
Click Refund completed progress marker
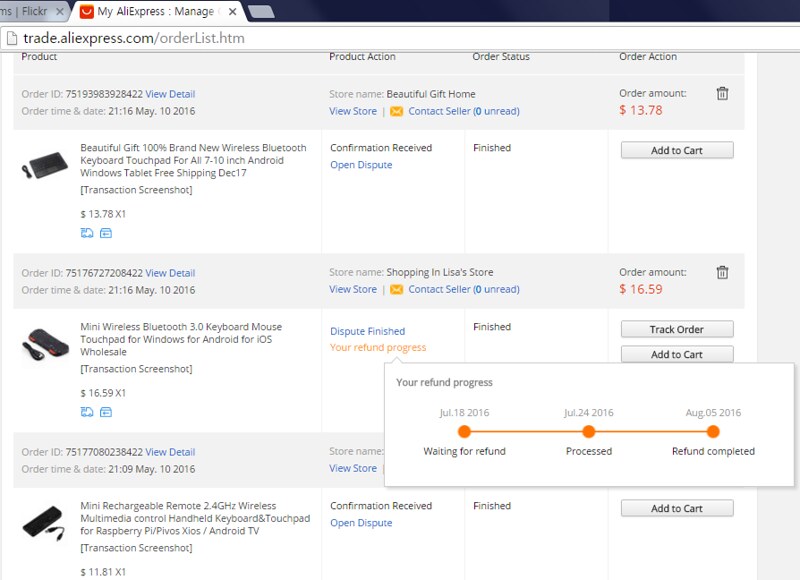click(713, 432)
